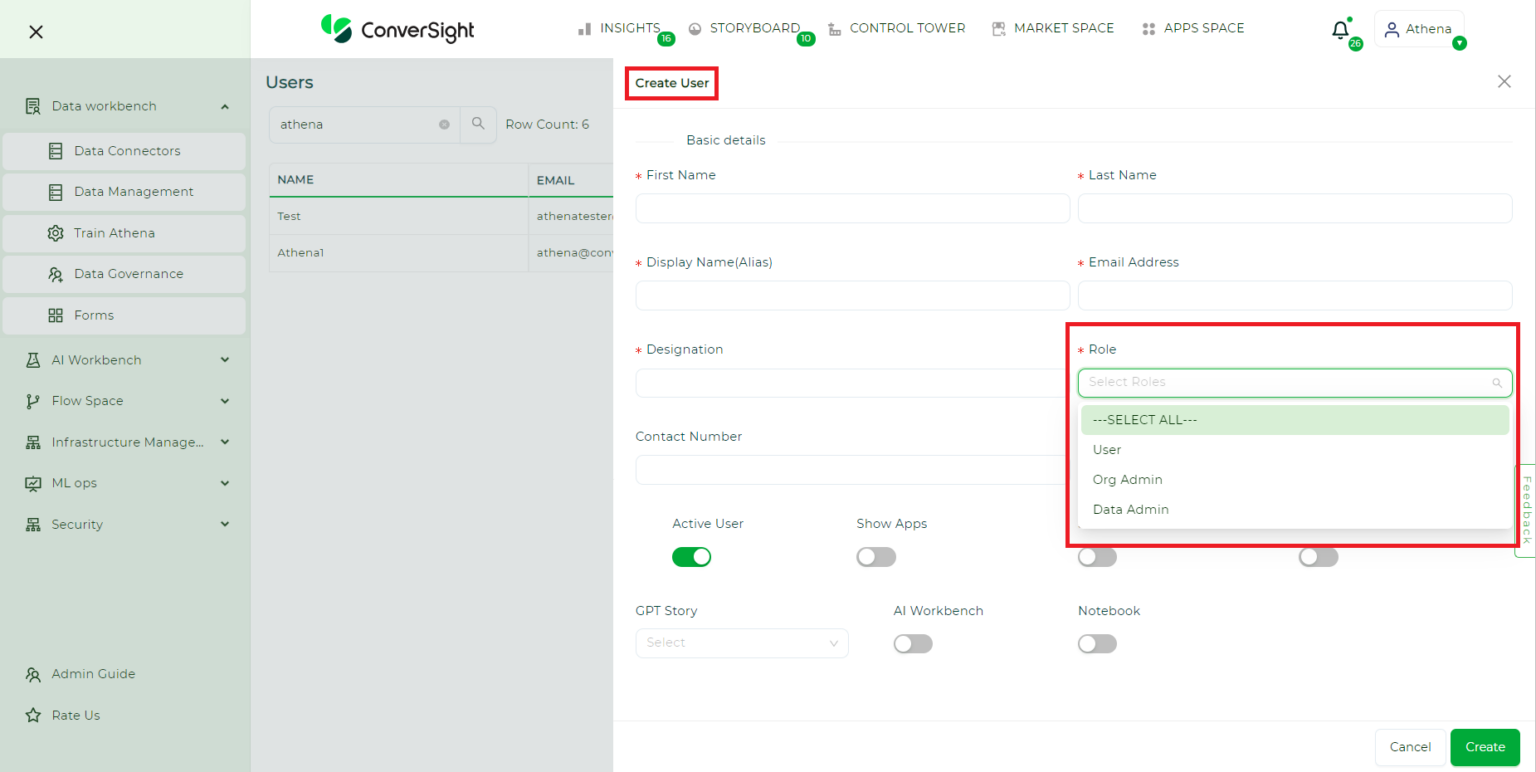Viewport: 1536px width, 772px height.
Task: Click the Data Connectors icon in sidebar
Action: click(56, 151)
